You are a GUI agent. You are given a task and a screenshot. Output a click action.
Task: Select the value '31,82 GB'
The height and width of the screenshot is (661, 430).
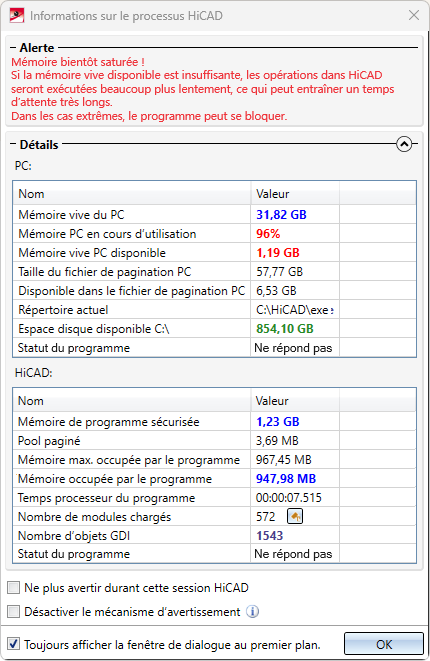(x=281, y=215)
